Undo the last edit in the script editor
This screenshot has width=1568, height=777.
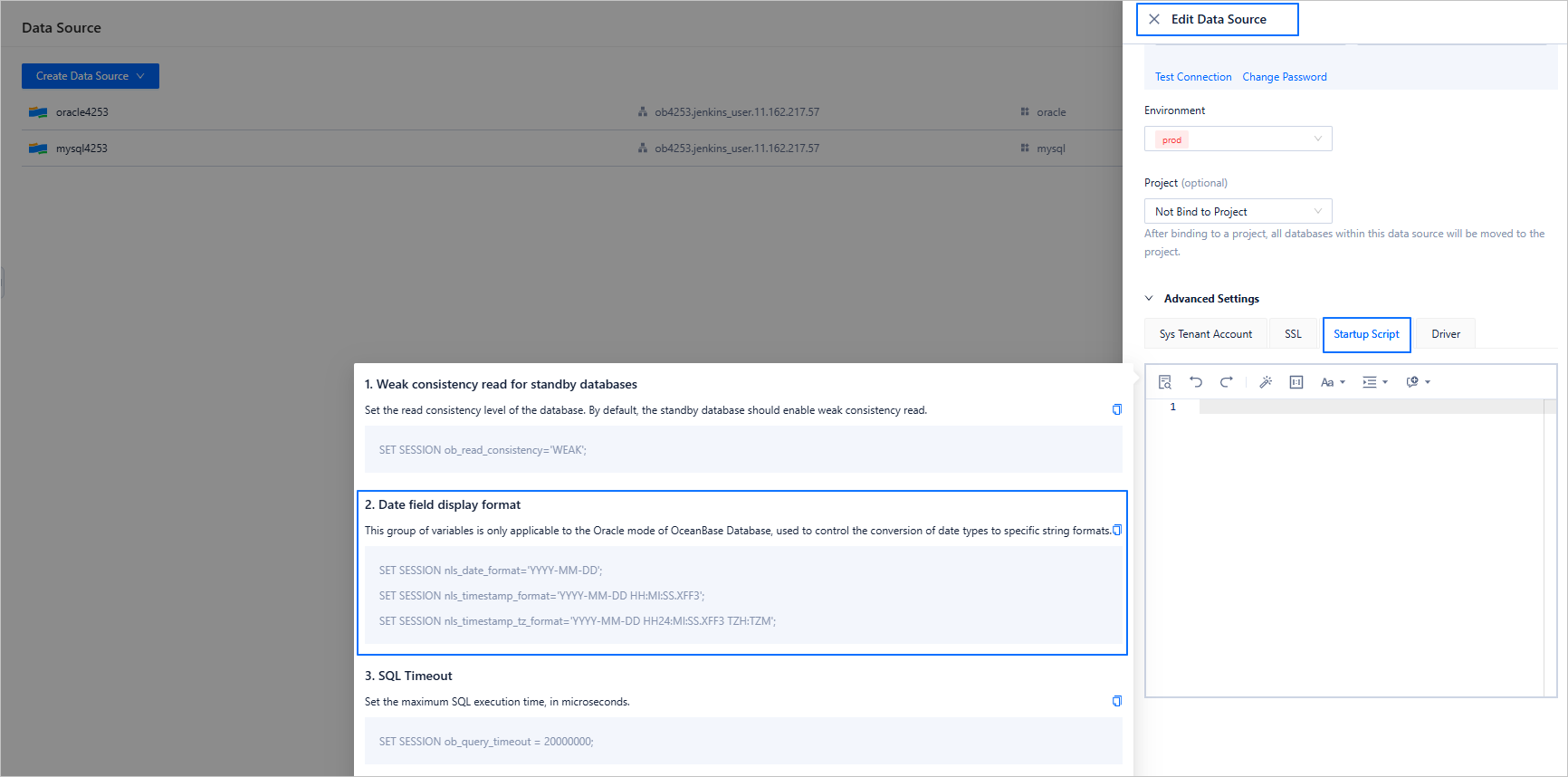[x=1196, y=382]
